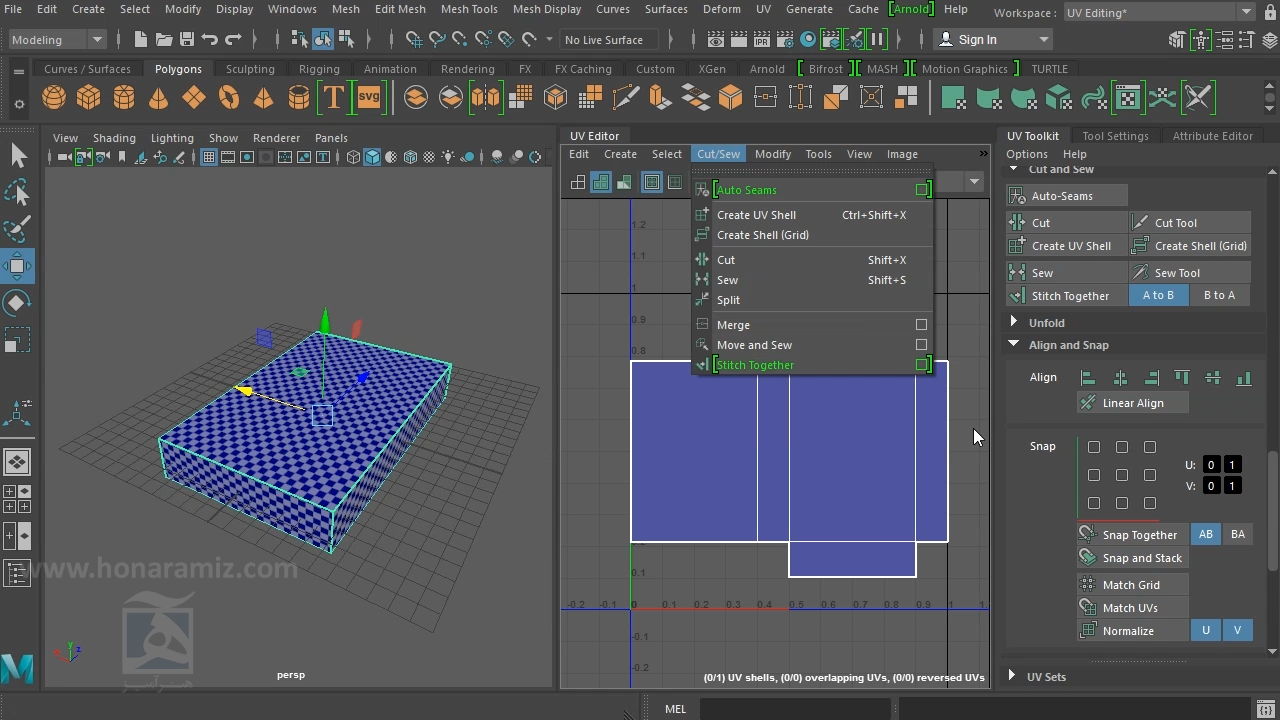This screenshot has height=720, width=1280.
Task: Select the B to A stitch direction
Action: tap(1219, 295)
